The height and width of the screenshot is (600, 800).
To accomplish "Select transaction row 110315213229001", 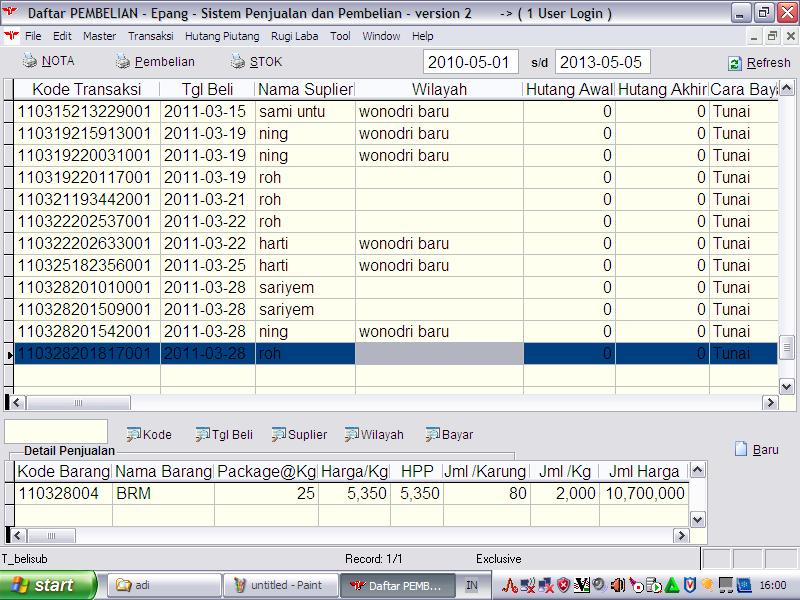I will (86, 111).
